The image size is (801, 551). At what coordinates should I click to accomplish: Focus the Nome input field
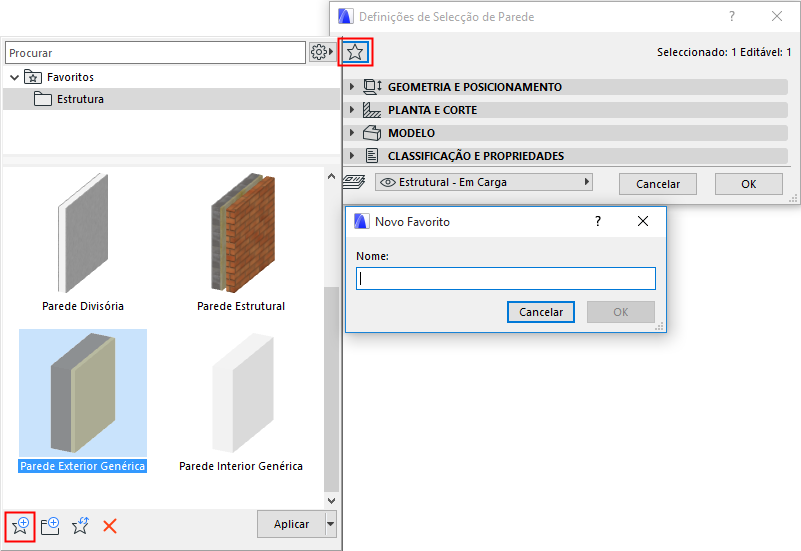click(506, 278)
